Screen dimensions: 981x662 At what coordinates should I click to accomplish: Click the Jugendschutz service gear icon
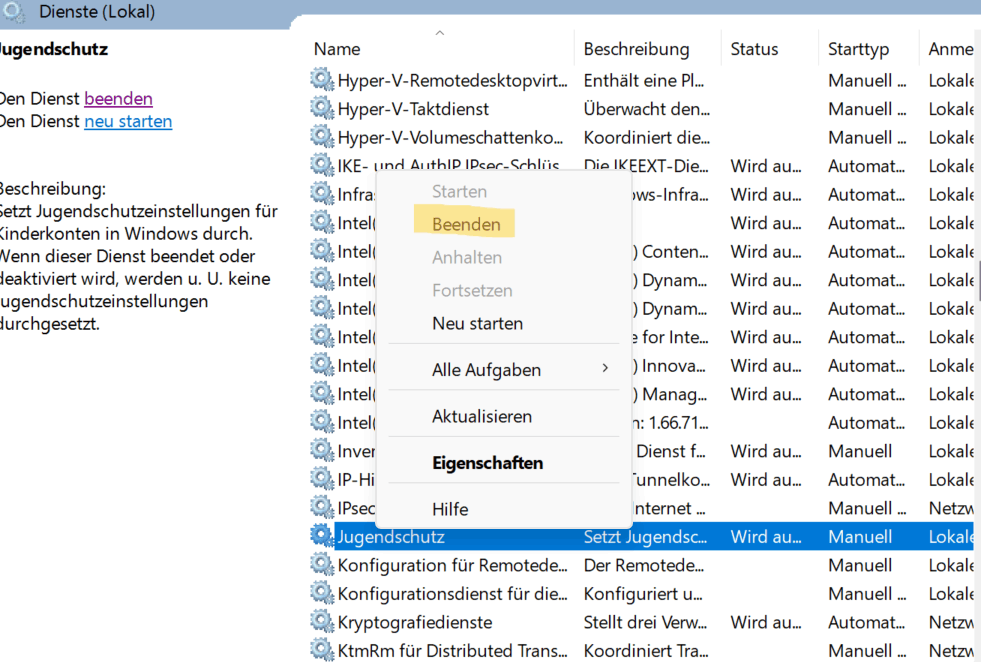point(322,536)
